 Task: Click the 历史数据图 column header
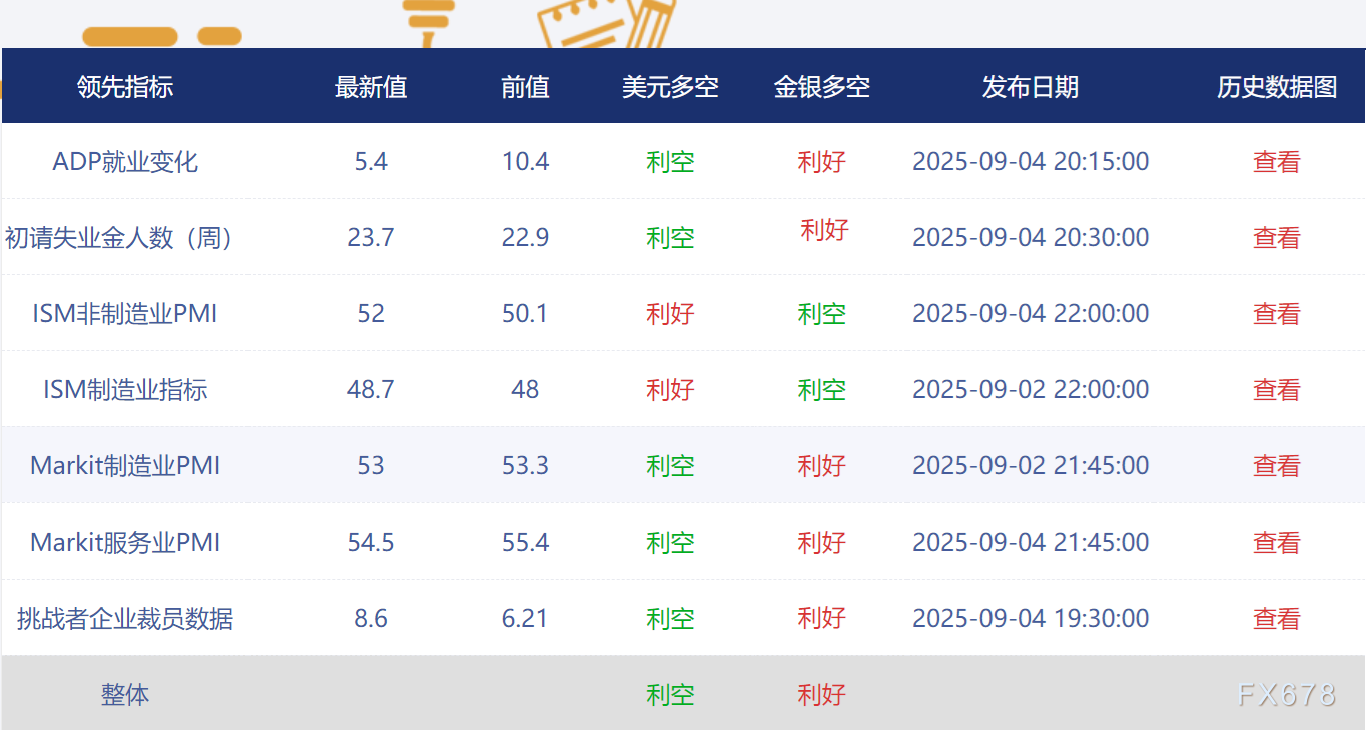coord(1277,87)
